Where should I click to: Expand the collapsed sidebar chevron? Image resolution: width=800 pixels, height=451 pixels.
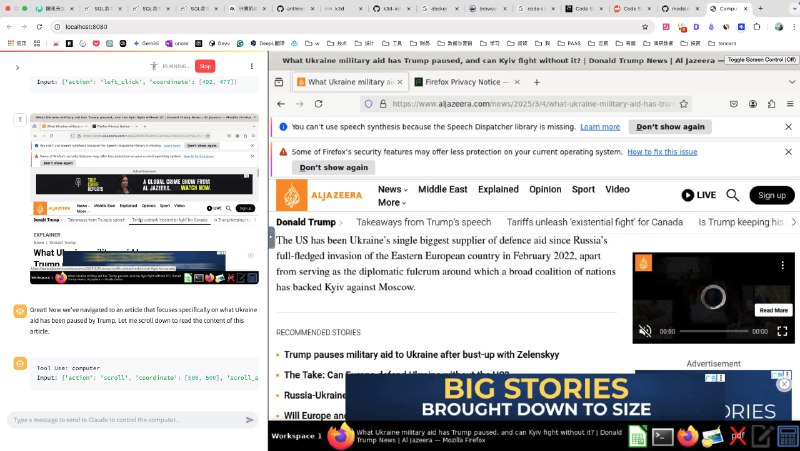(17, 67)
